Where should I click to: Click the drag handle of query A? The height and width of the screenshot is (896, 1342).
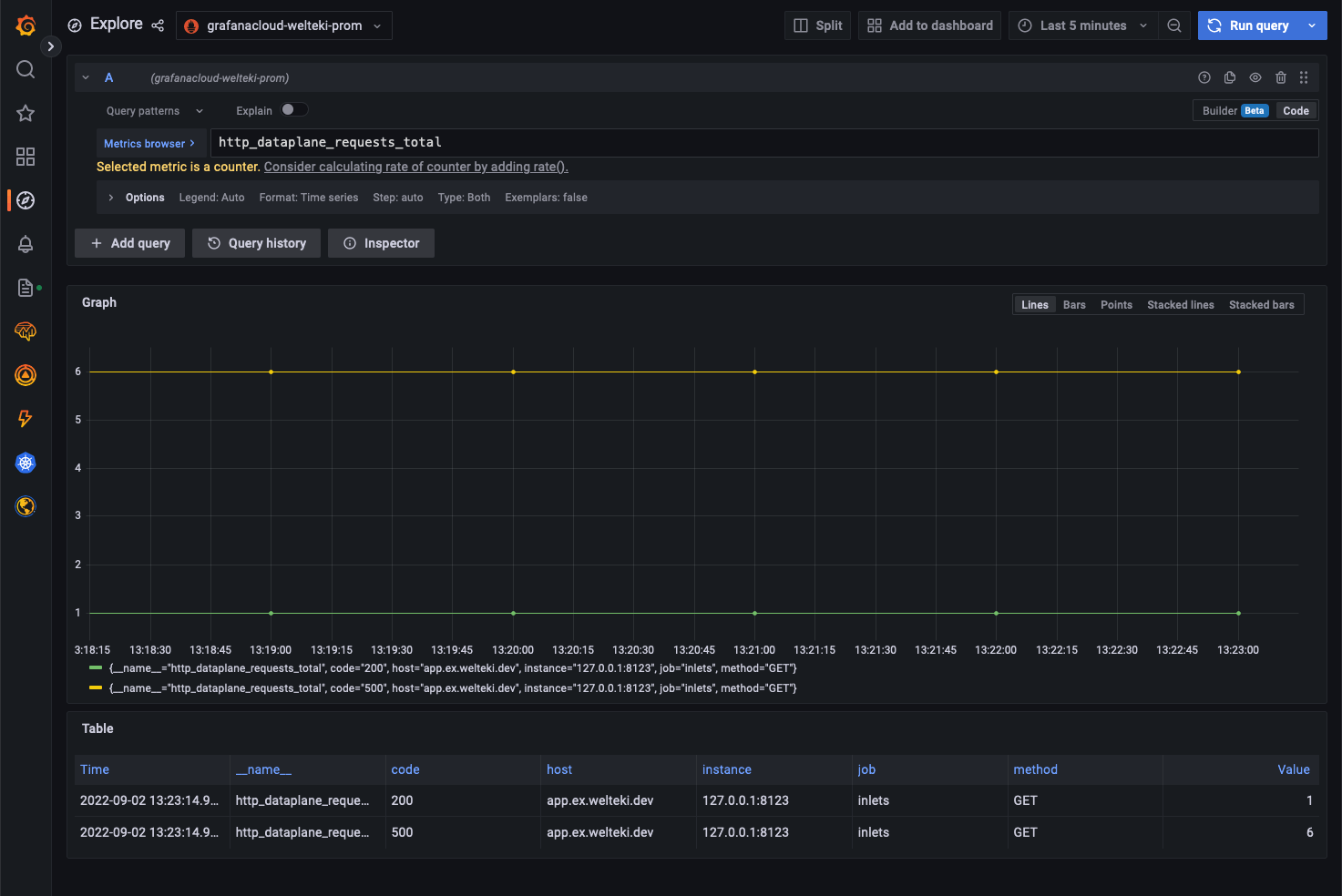pyautogui.click(x=1304, y=77)
